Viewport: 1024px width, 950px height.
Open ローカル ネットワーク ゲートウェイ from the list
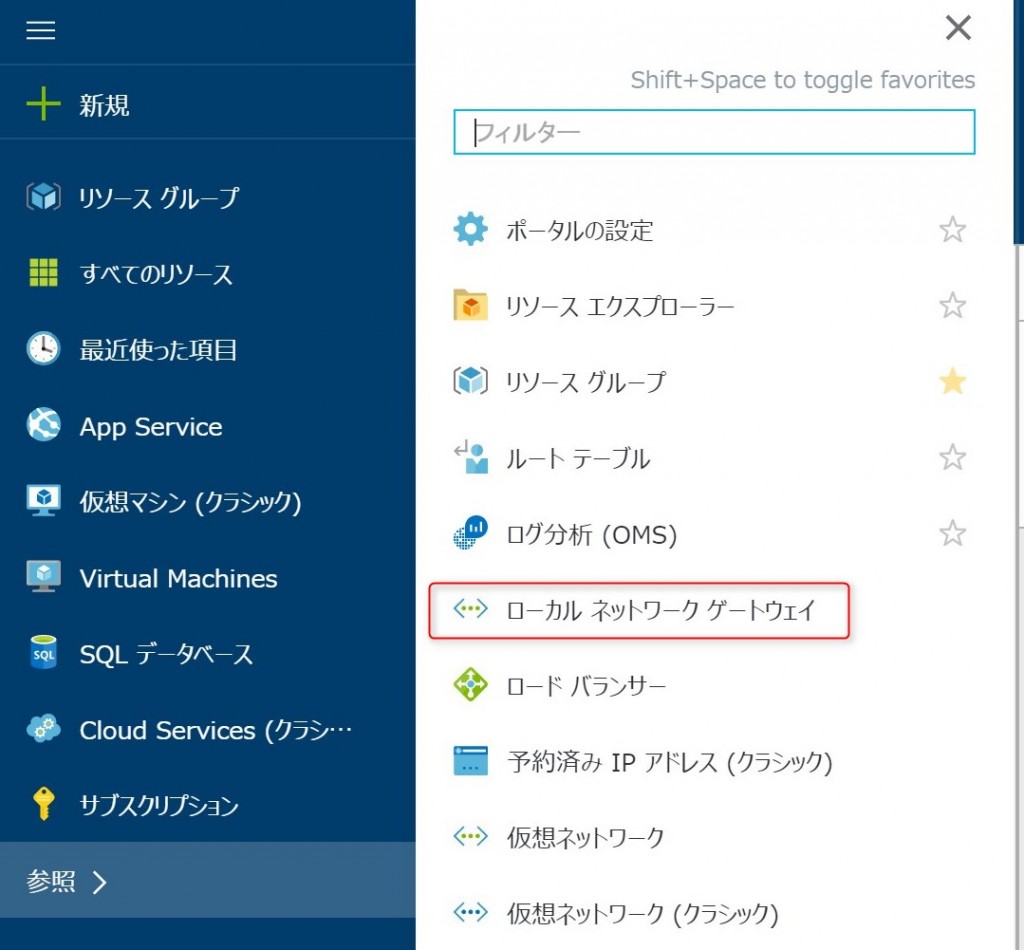point(660,610)
